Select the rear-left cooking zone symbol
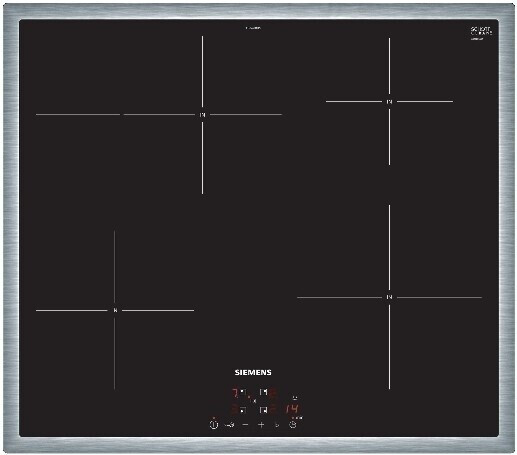Viewport: 517px width, 455px height. [x=243, y=392]
